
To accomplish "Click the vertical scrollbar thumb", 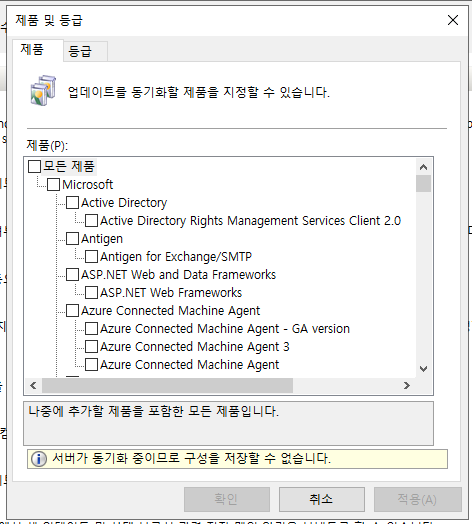I will tap(423, 183).
